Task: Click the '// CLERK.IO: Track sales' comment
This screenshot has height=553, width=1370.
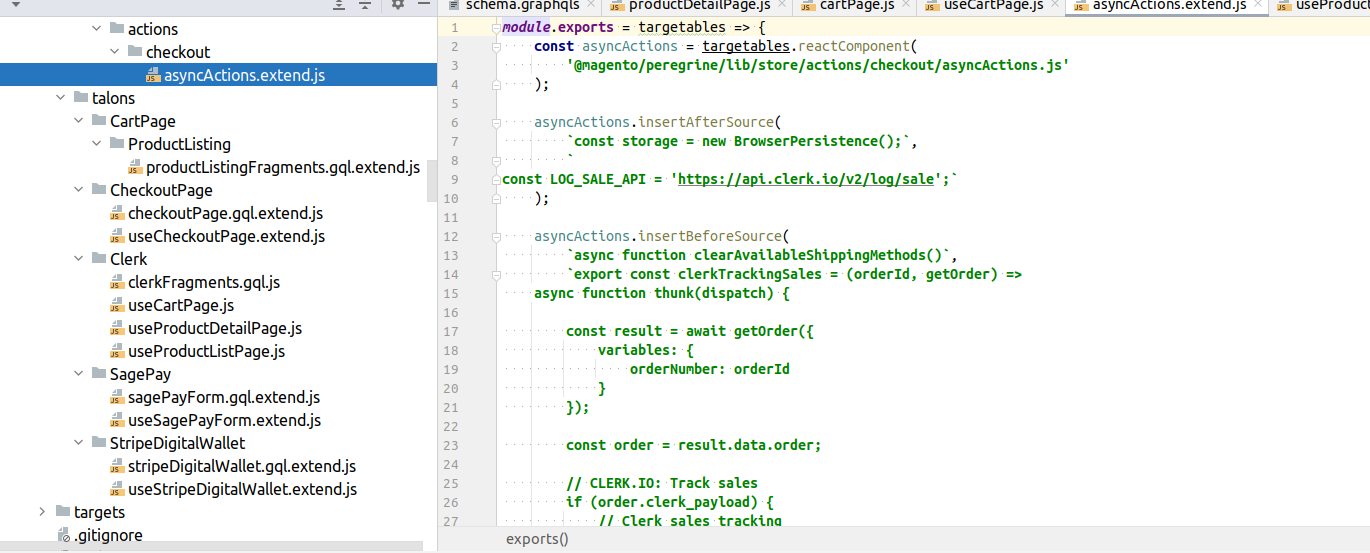Action: point(662,483)
